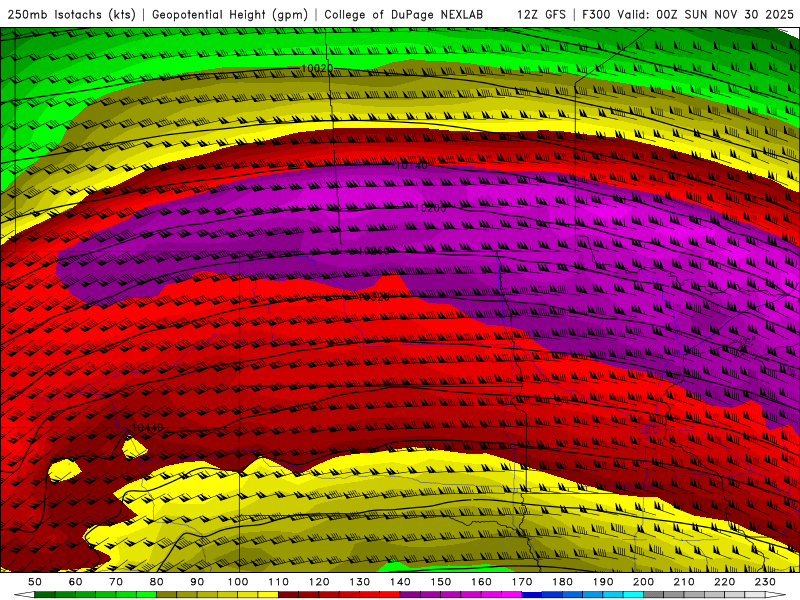800x600 pixels.
Task: Click the 170 value on the color scale
Action: pyautogui.click(x=522, y=582)
